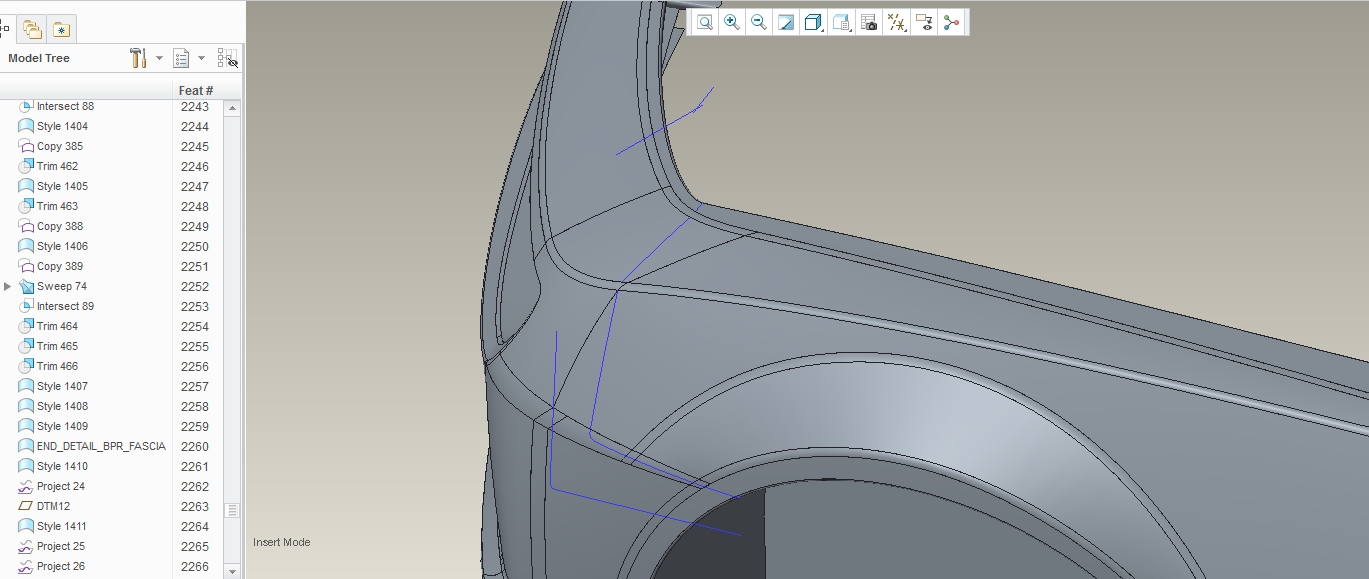
Task: Open Model Tree Settings hammer icon
Action: [x=138, y=58]
